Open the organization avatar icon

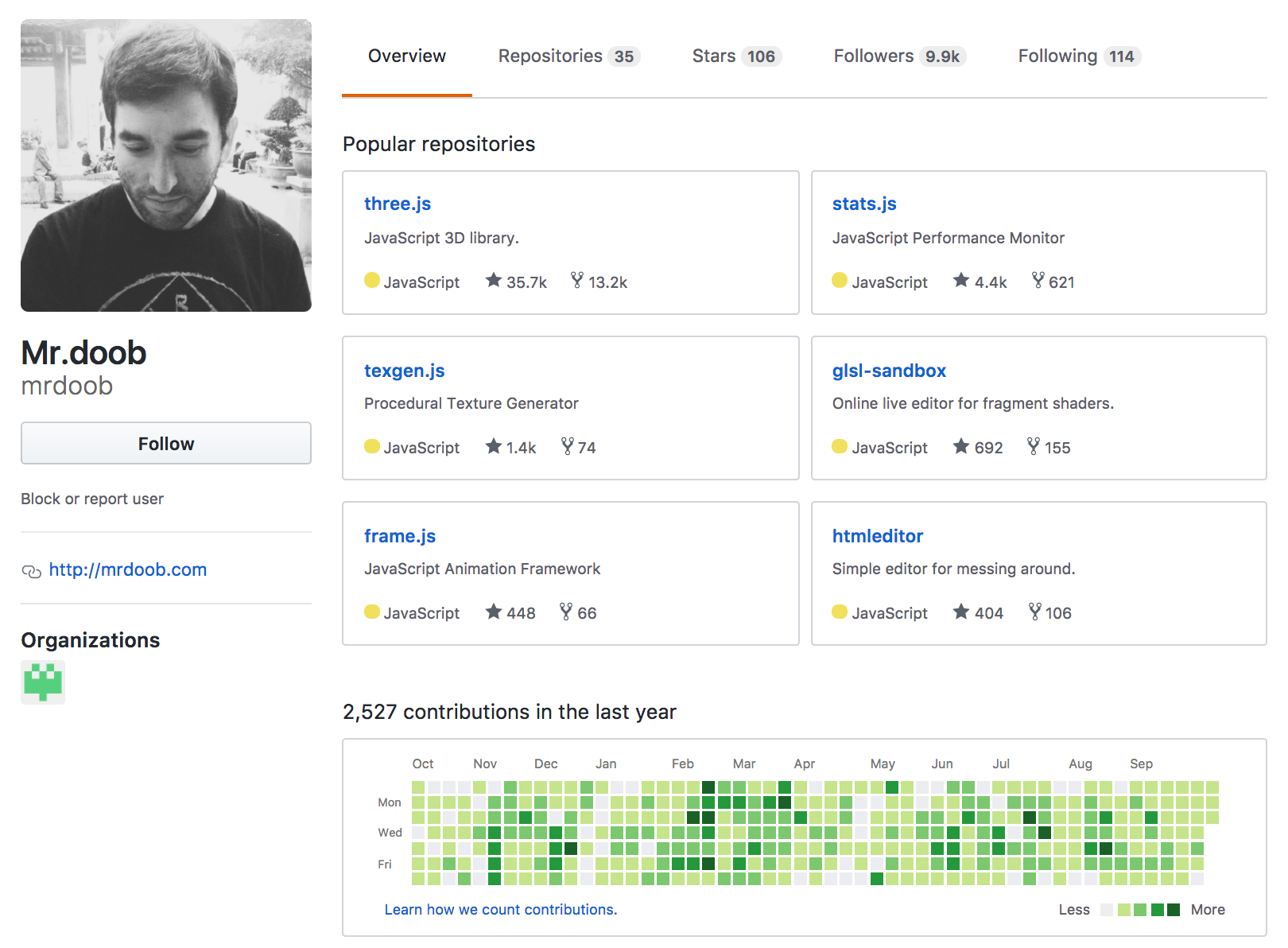pyautogui.click(x=43, y=682)
